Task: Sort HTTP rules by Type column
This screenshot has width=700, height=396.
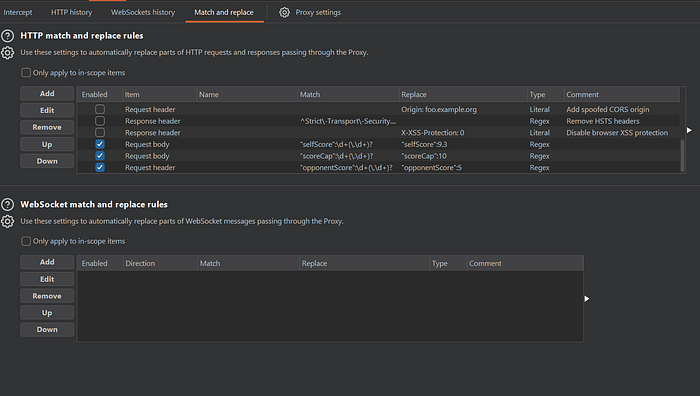Action: coord(546,95)
